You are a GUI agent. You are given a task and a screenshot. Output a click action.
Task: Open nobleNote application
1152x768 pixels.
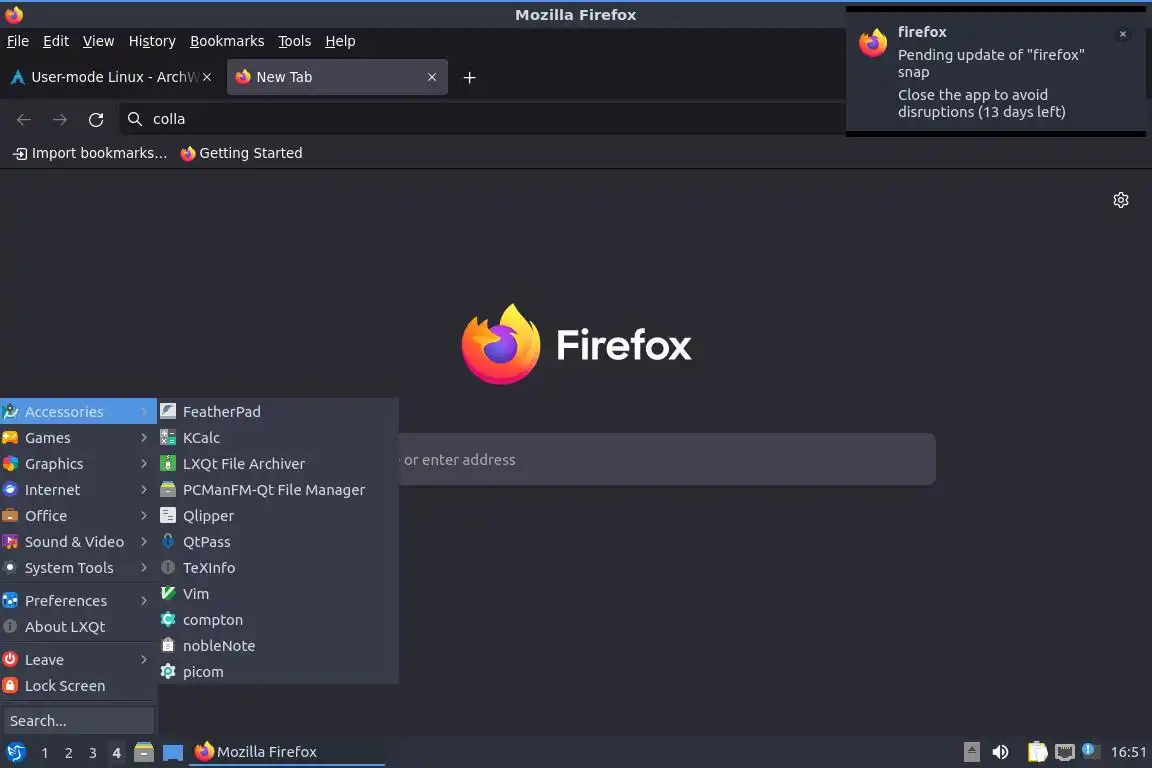coord(278,646)
